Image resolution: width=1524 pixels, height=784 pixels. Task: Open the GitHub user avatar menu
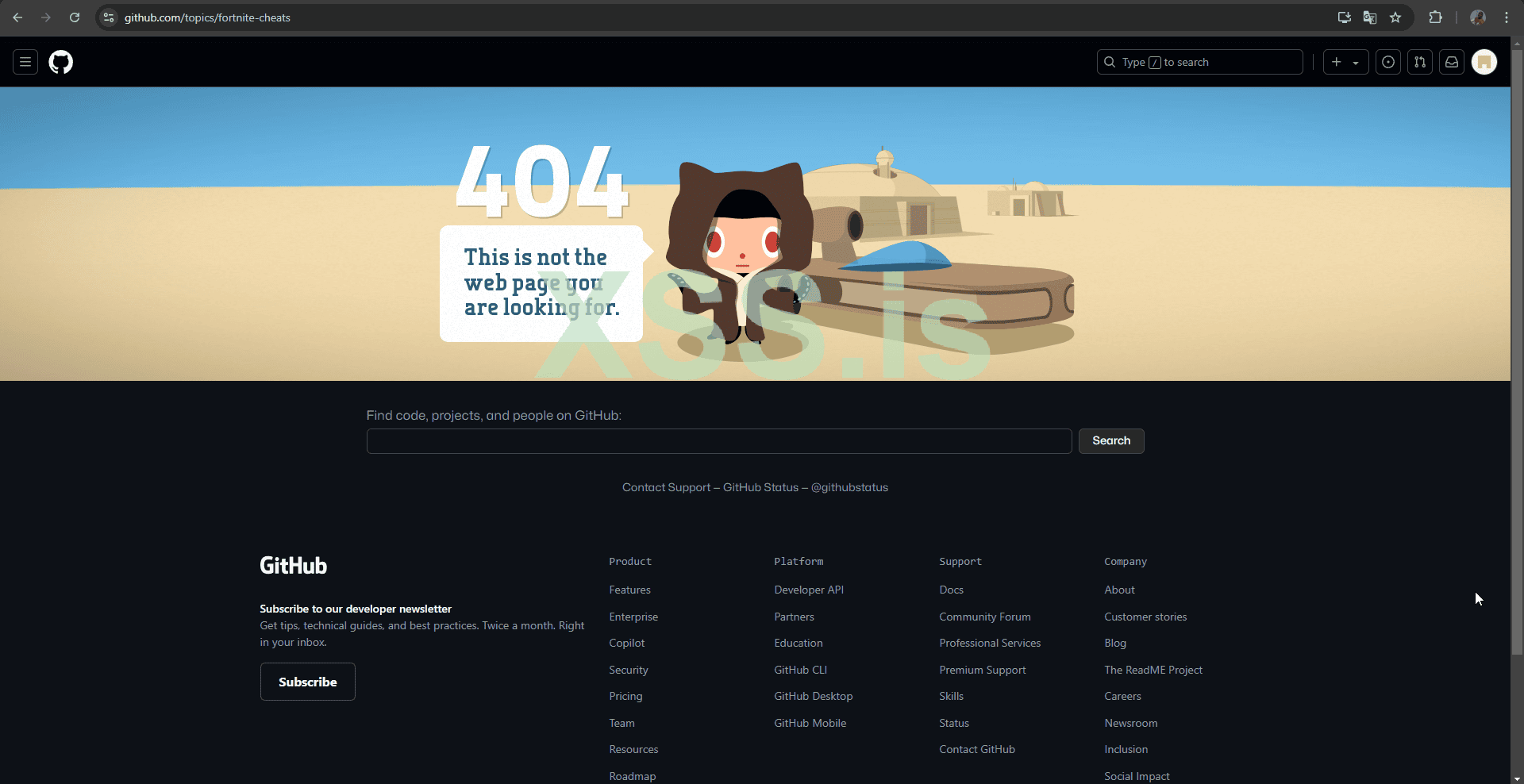[1484, 62]
